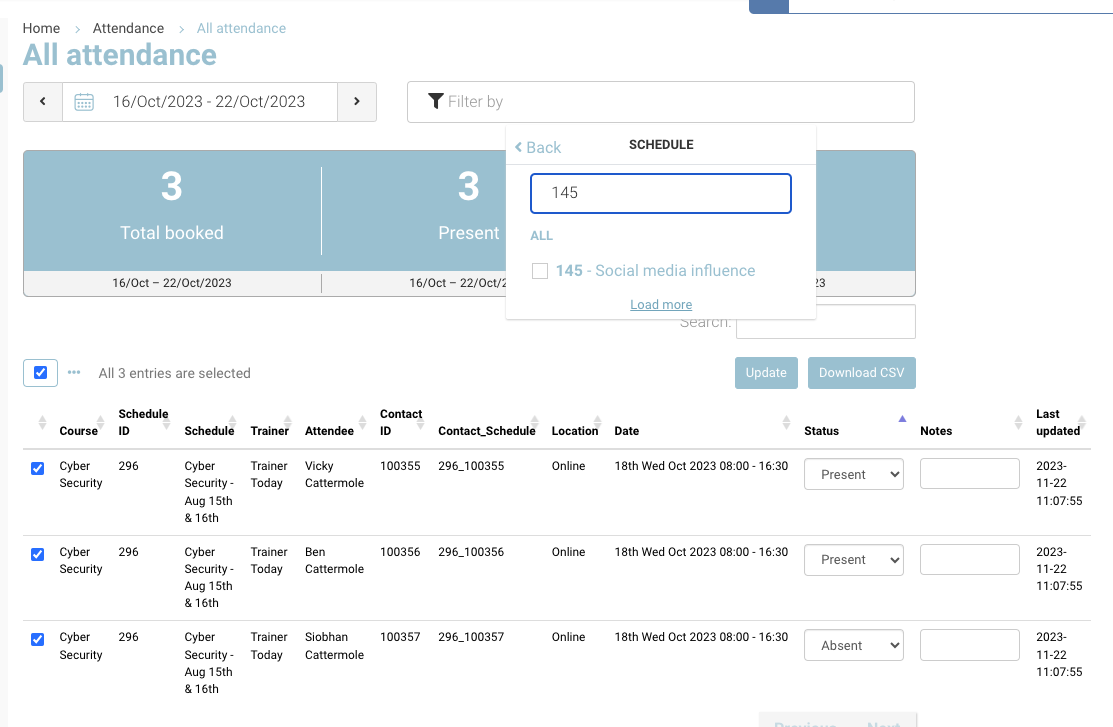Screen dimensions: 1113x727
Task: Open Attendance breadcrumb item
Action: tap(128, 28)
